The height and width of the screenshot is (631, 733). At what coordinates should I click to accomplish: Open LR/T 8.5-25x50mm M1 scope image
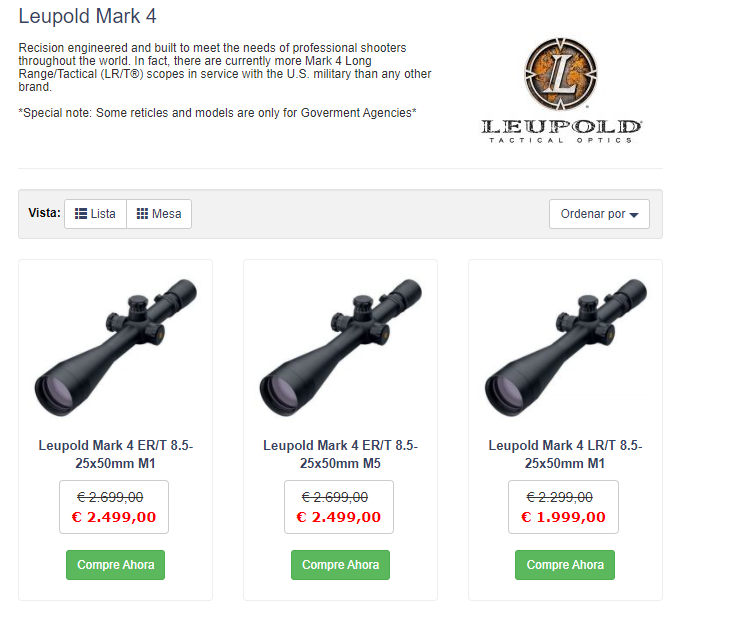tap(565, 347)
